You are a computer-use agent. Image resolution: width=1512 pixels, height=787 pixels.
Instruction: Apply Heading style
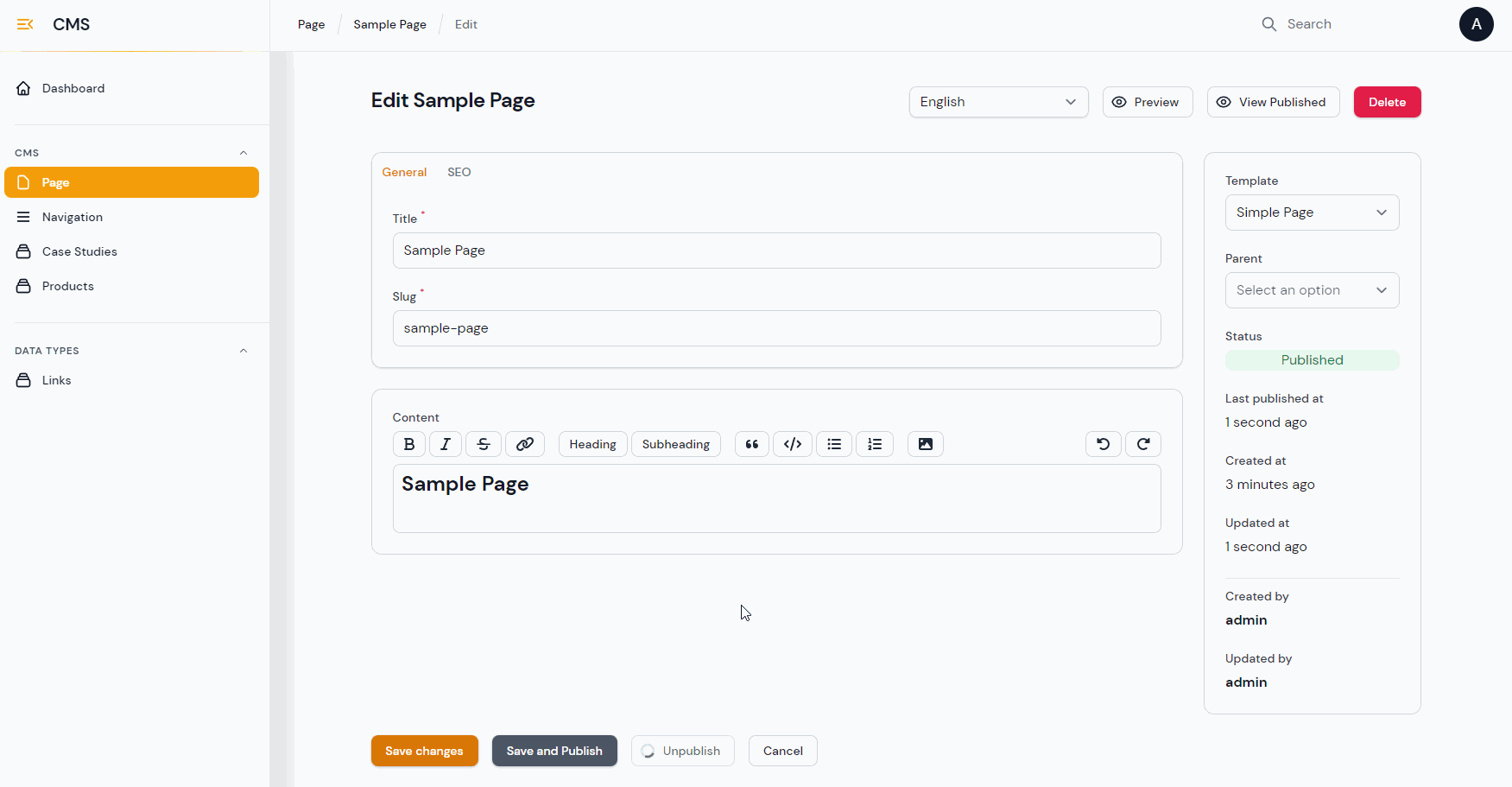pos(593,444)
